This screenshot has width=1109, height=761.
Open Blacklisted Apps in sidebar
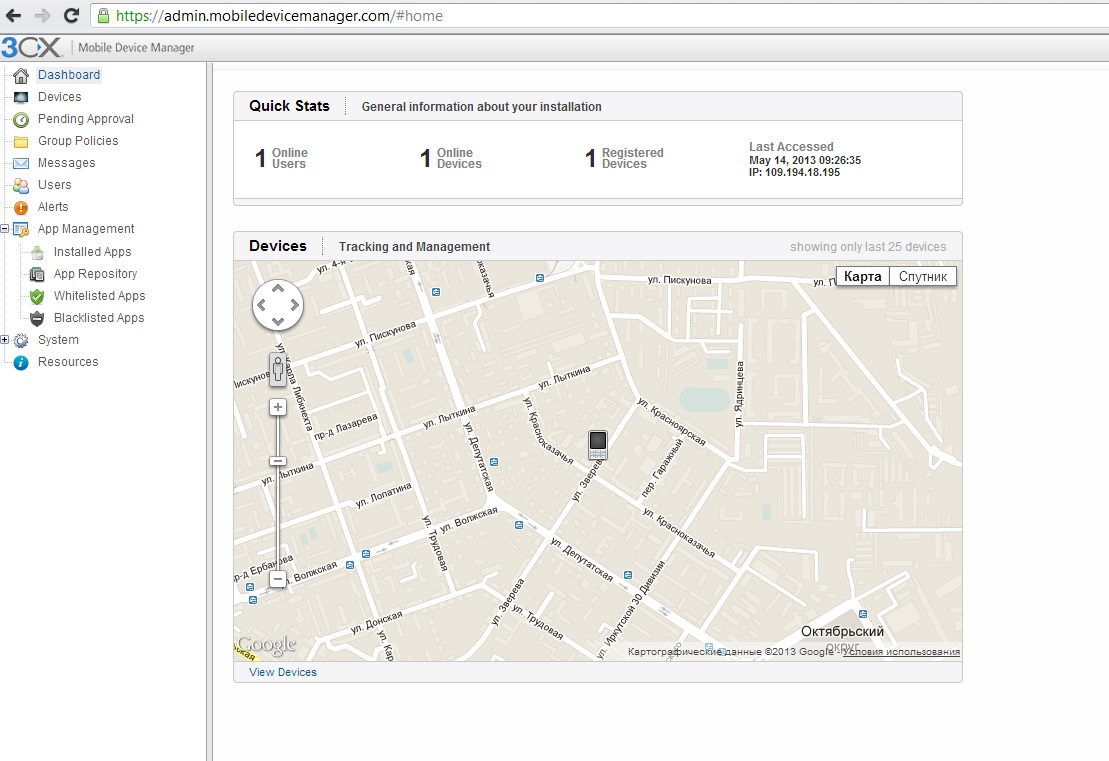(98, 318)
